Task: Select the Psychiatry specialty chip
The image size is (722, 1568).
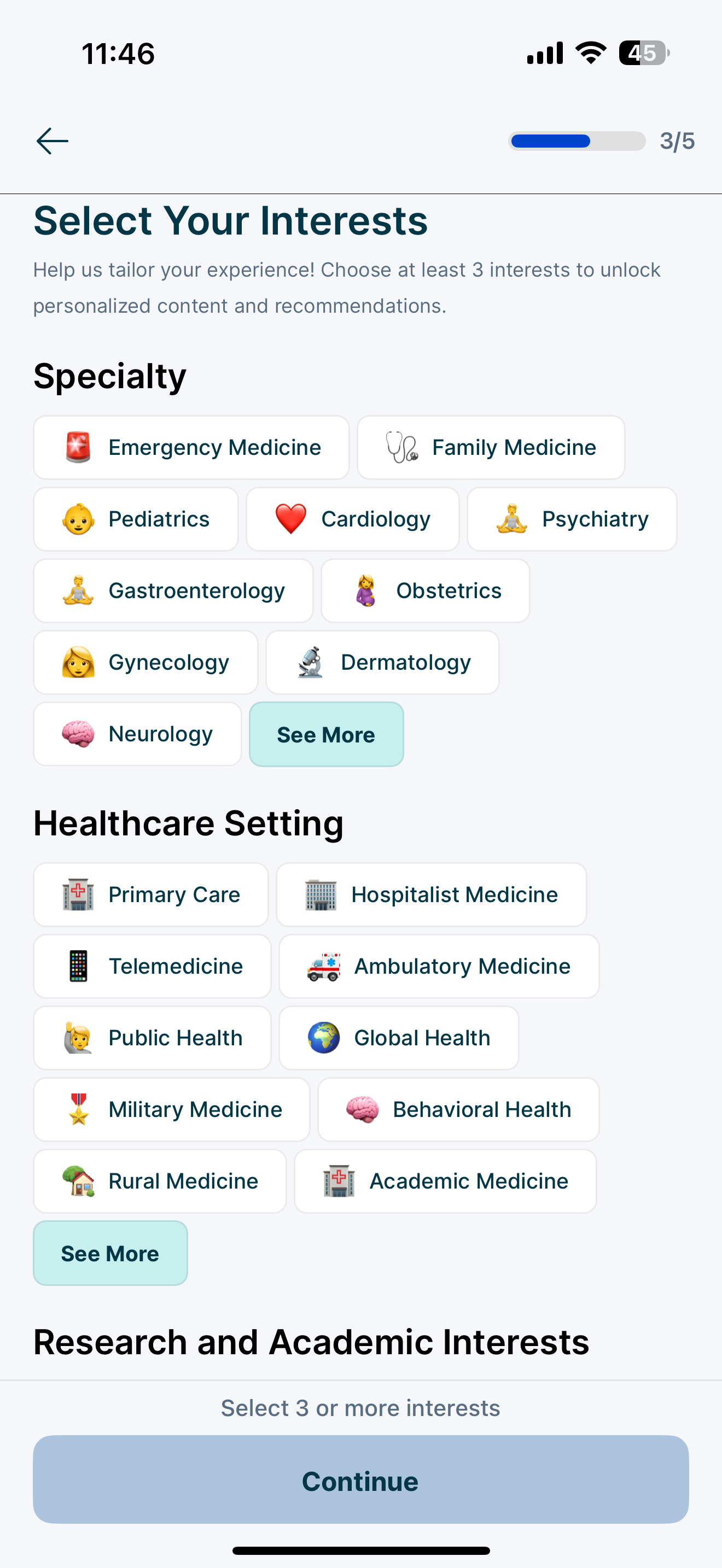Action: tap(572, 519)
